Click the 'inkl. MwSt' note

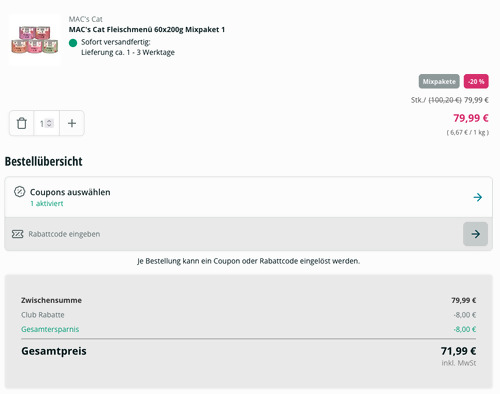click(x=459, y=363)
